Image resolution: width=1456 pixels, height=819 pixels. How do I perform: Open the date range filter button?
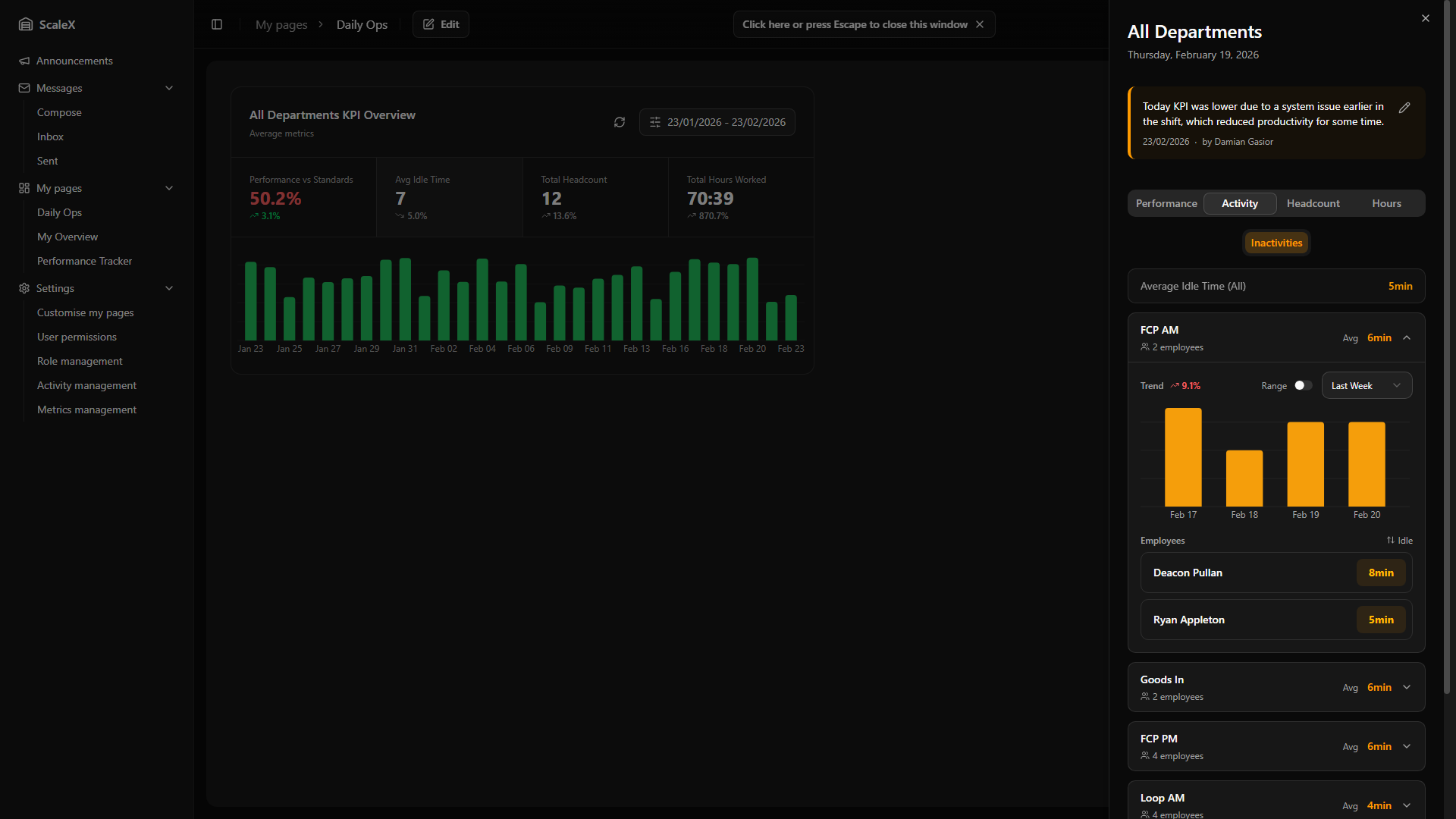717,122
